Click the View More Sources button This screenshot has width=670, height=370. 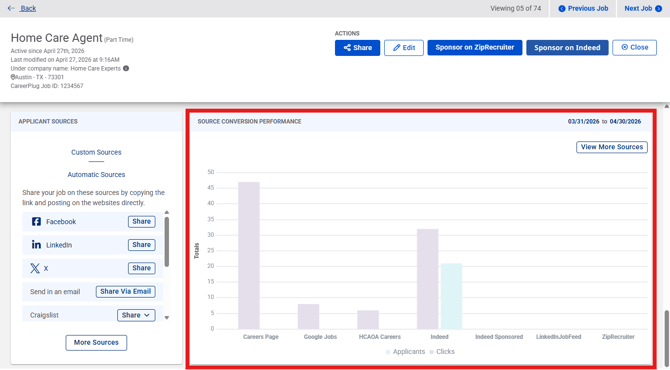click(612, 147)
